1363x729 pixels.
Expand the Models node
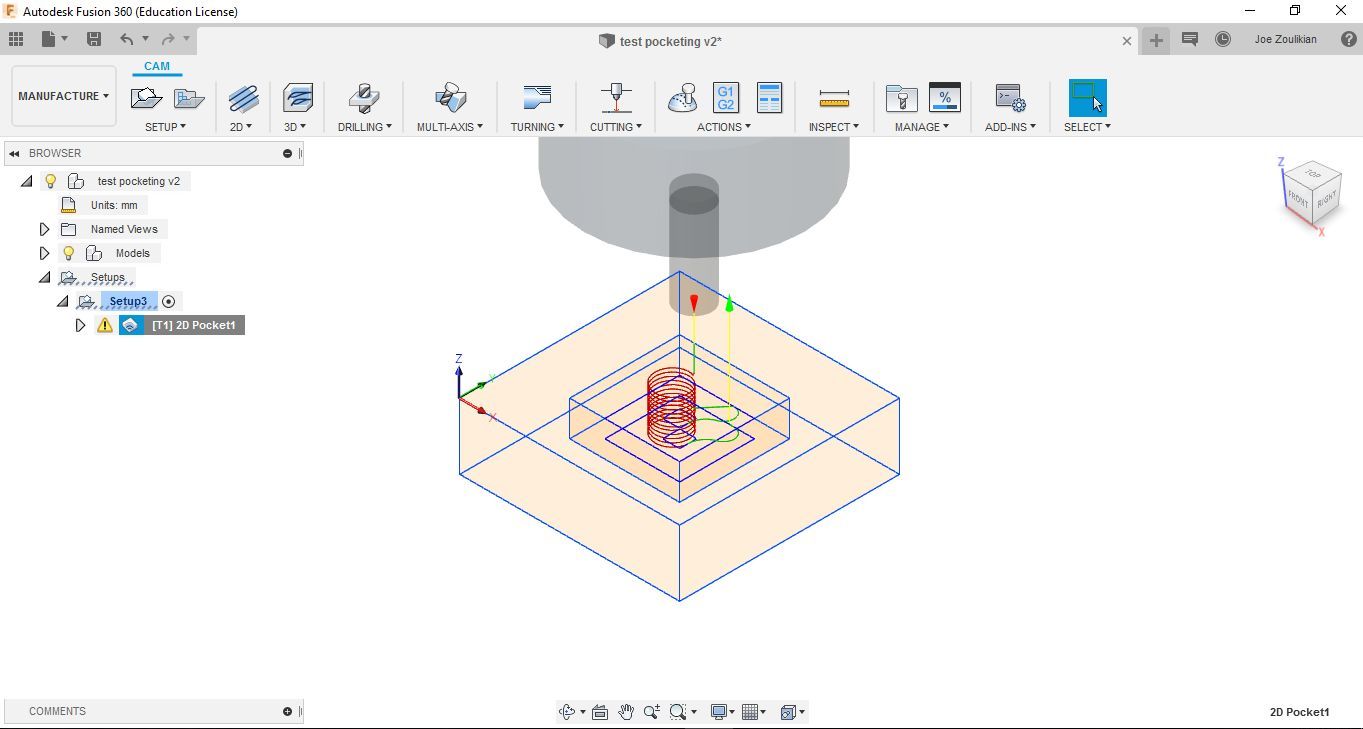tap(44, 253)
